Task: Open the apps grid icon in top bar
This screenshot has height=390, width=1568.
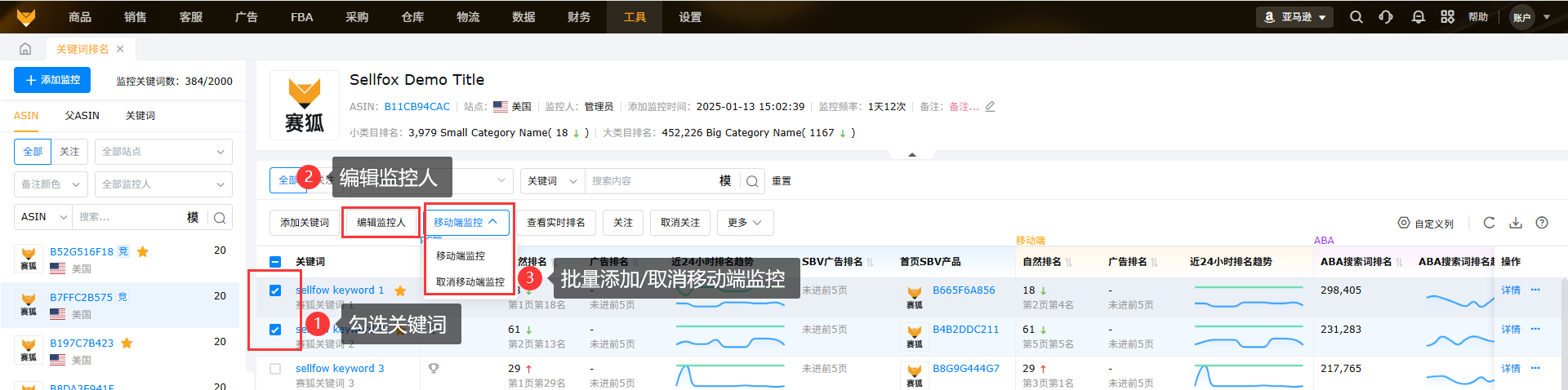Action: click(x=1448, y=16)
